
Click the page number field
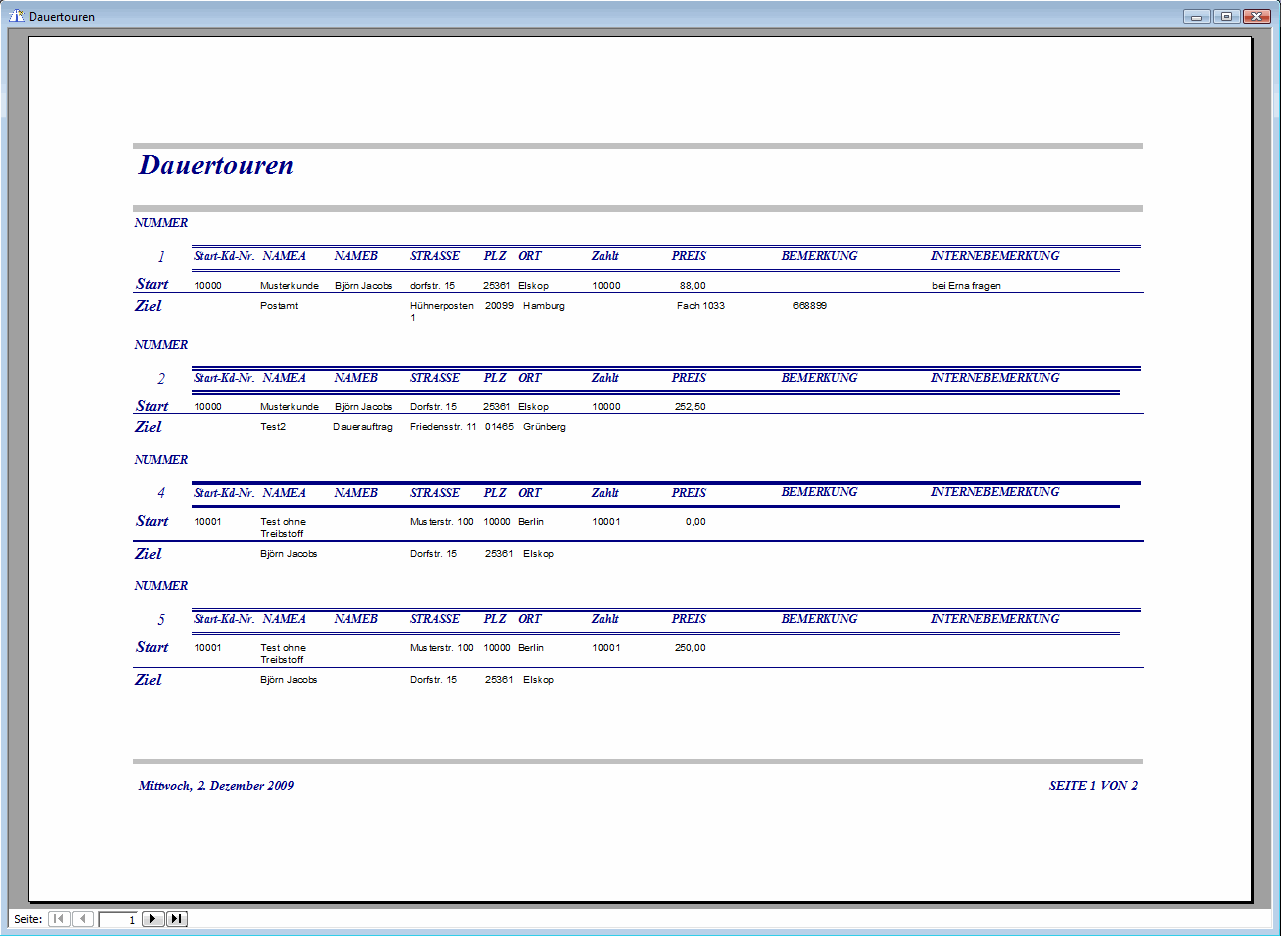pyautogui.click(x=119, y=919)
